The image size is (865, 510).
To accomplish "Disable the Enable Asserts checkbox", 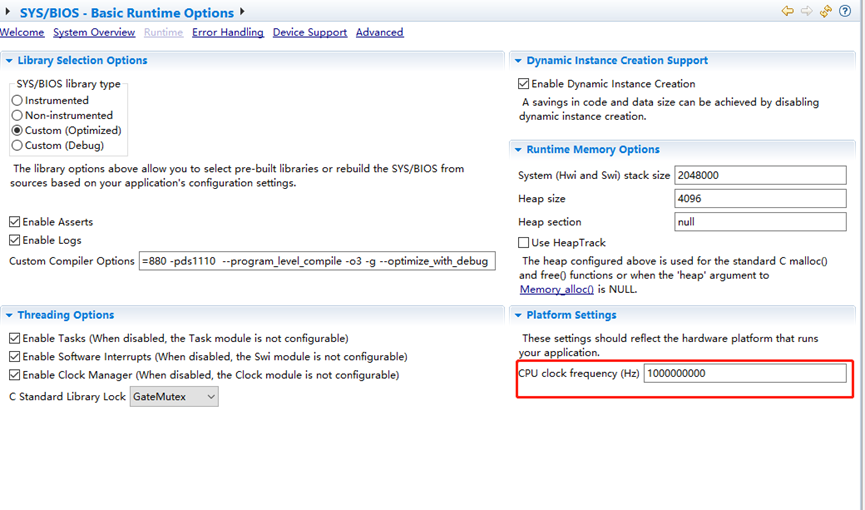I will coord(15,222).
